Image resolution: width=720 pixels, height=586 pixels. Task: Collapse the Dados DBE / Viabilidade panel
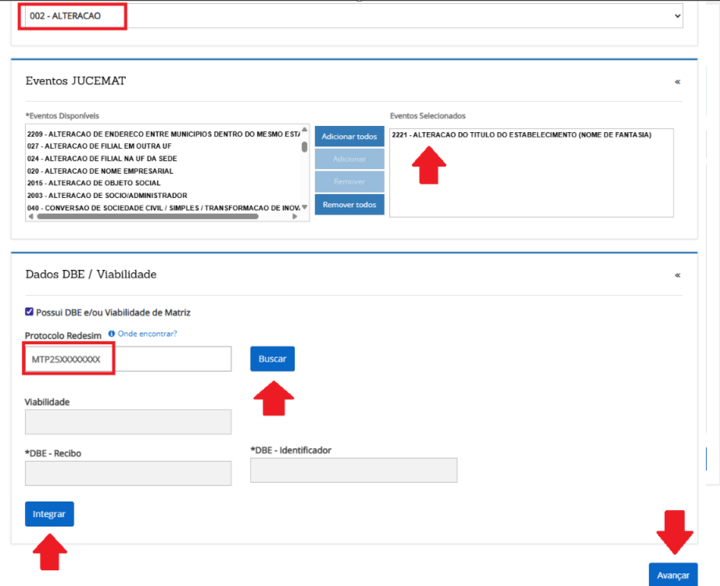pos(677,275)
